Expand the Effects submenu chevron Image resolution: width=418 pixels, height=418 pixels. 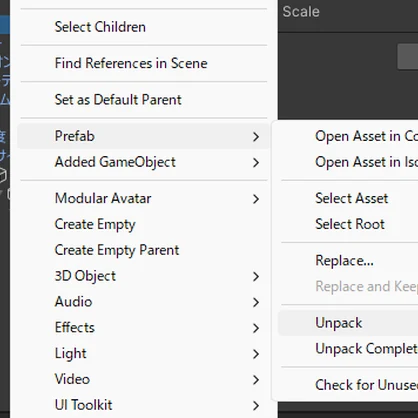pos(256,328)
